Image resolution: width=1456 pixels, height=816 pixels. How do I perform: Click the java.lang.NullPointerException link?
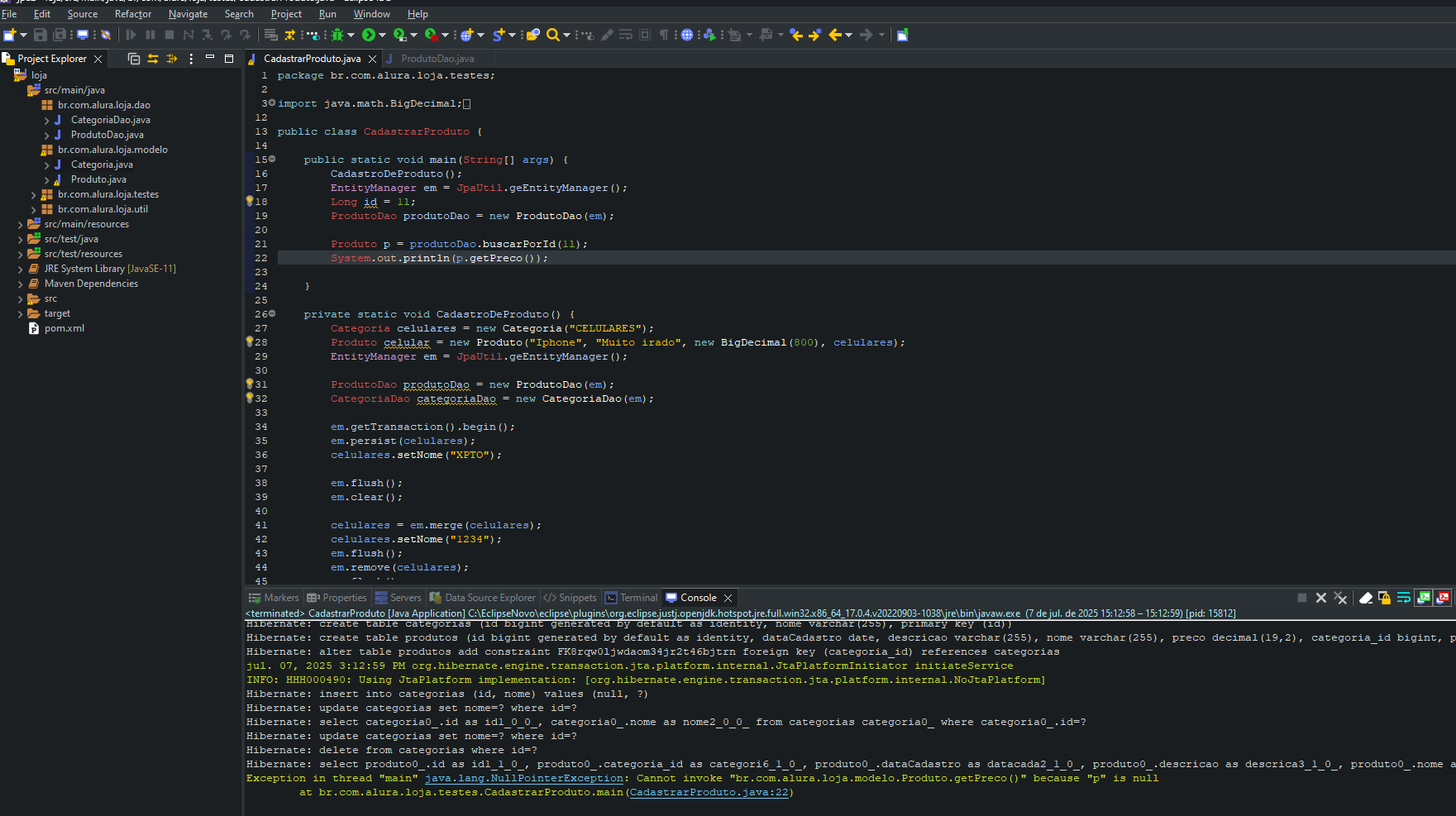[x=523, y=779]
